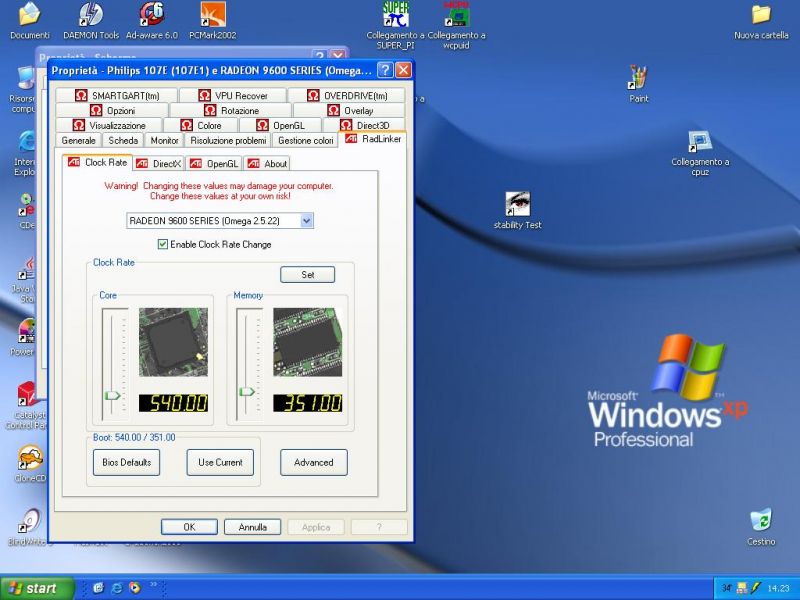Open the RadLinker DirectX sub-tab
The image size is (800, 600).
(x=159, y=164)
